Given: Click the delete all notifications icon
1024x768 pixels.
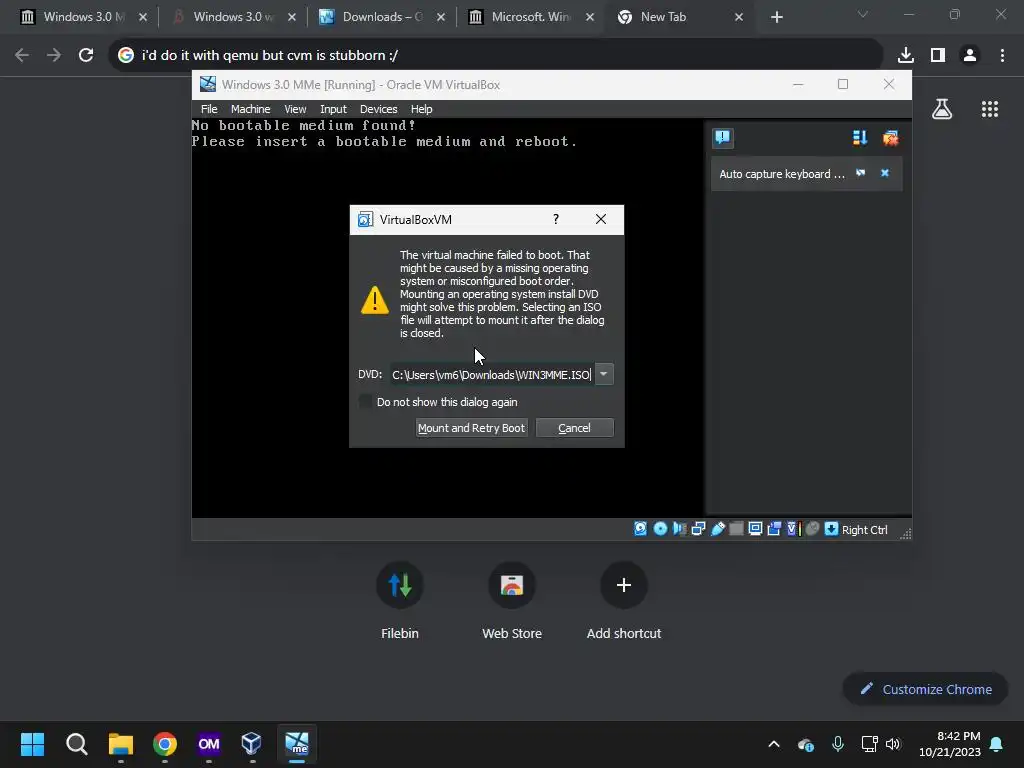Looking at the screenshot, I should (890, 138).
